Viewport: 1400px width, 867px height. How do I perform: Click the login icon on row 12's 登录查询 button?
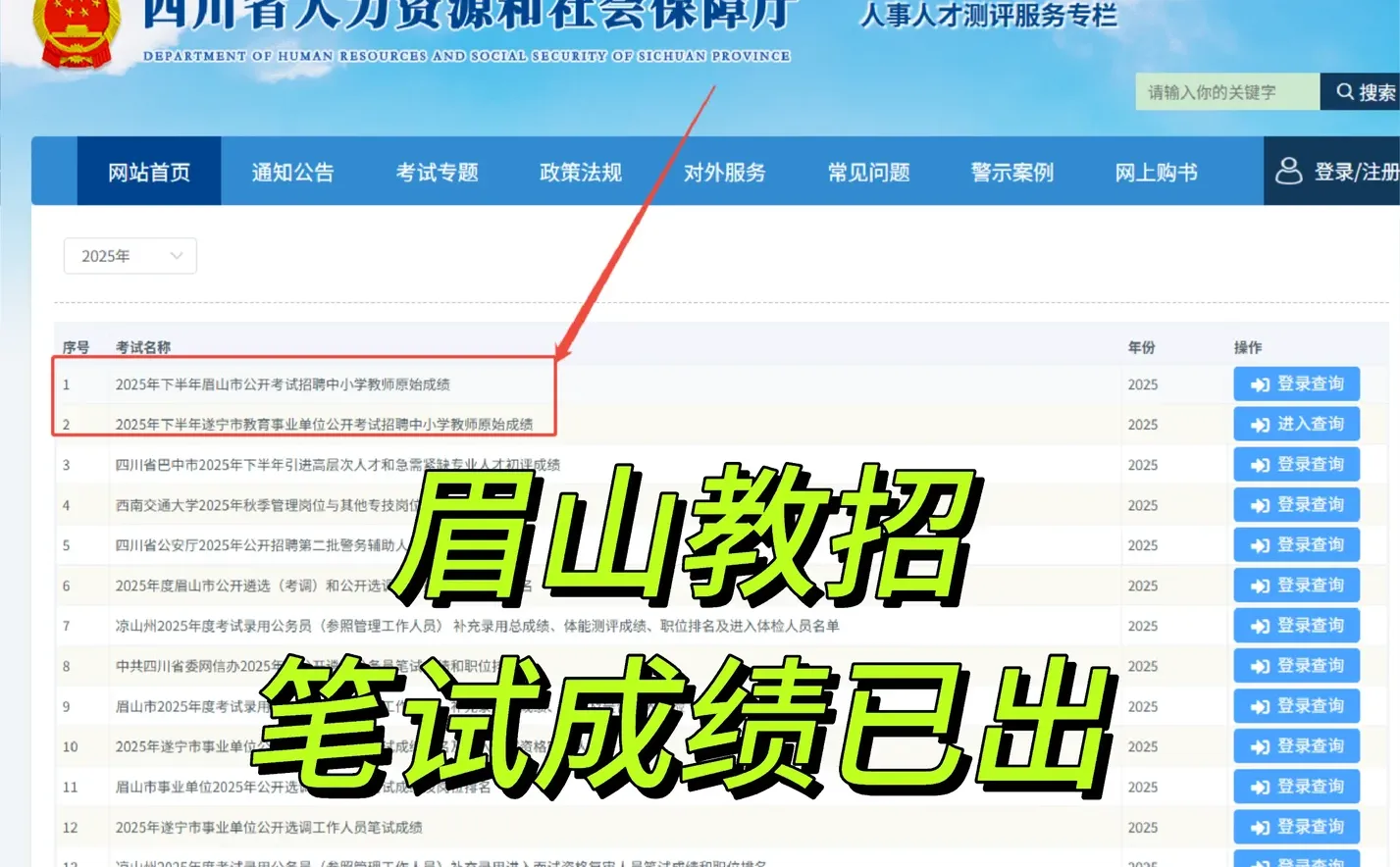tap(1260, 826)
